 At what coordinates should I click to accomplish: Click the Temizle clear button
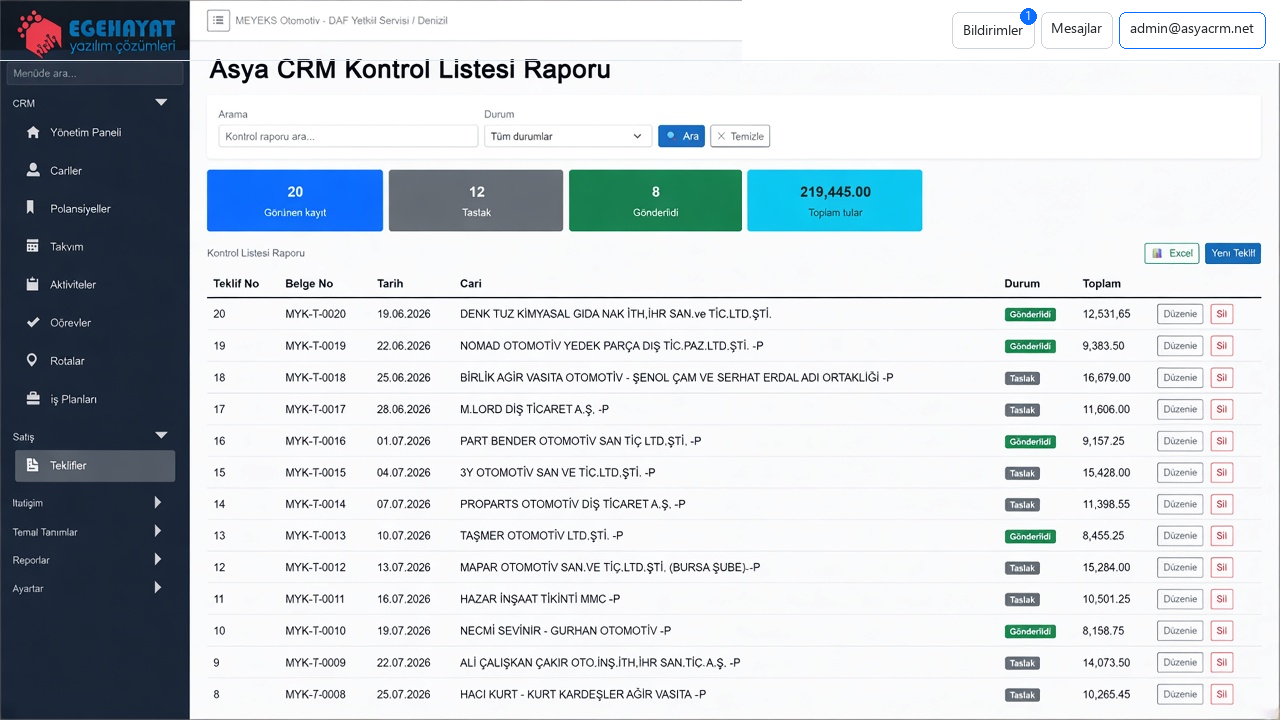(740, 136)
